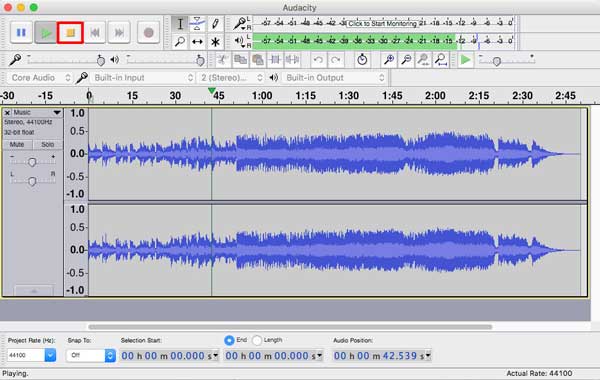Image resolution: width=600 pixels, height=380 pixels.
Task: Click the recording meter microphone icon
Action: coord(240,23)
